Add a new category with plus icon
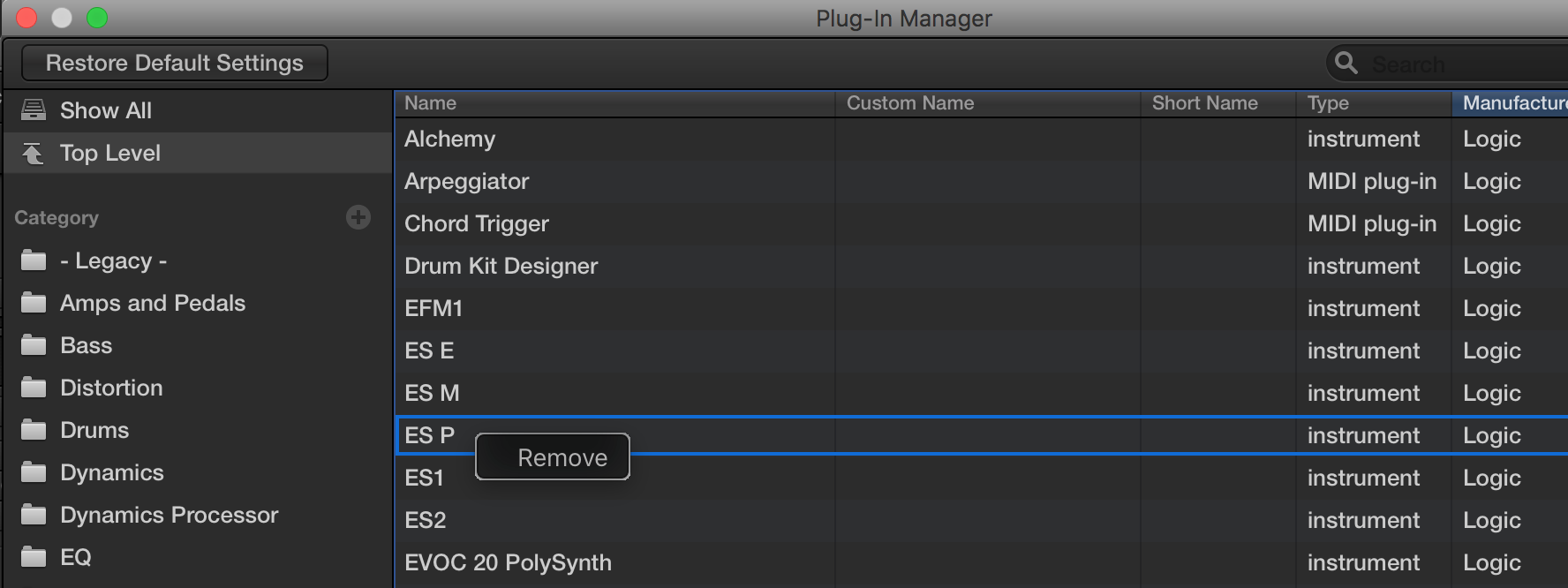Screen dimensions: 1568x588 tap(358, 217)
